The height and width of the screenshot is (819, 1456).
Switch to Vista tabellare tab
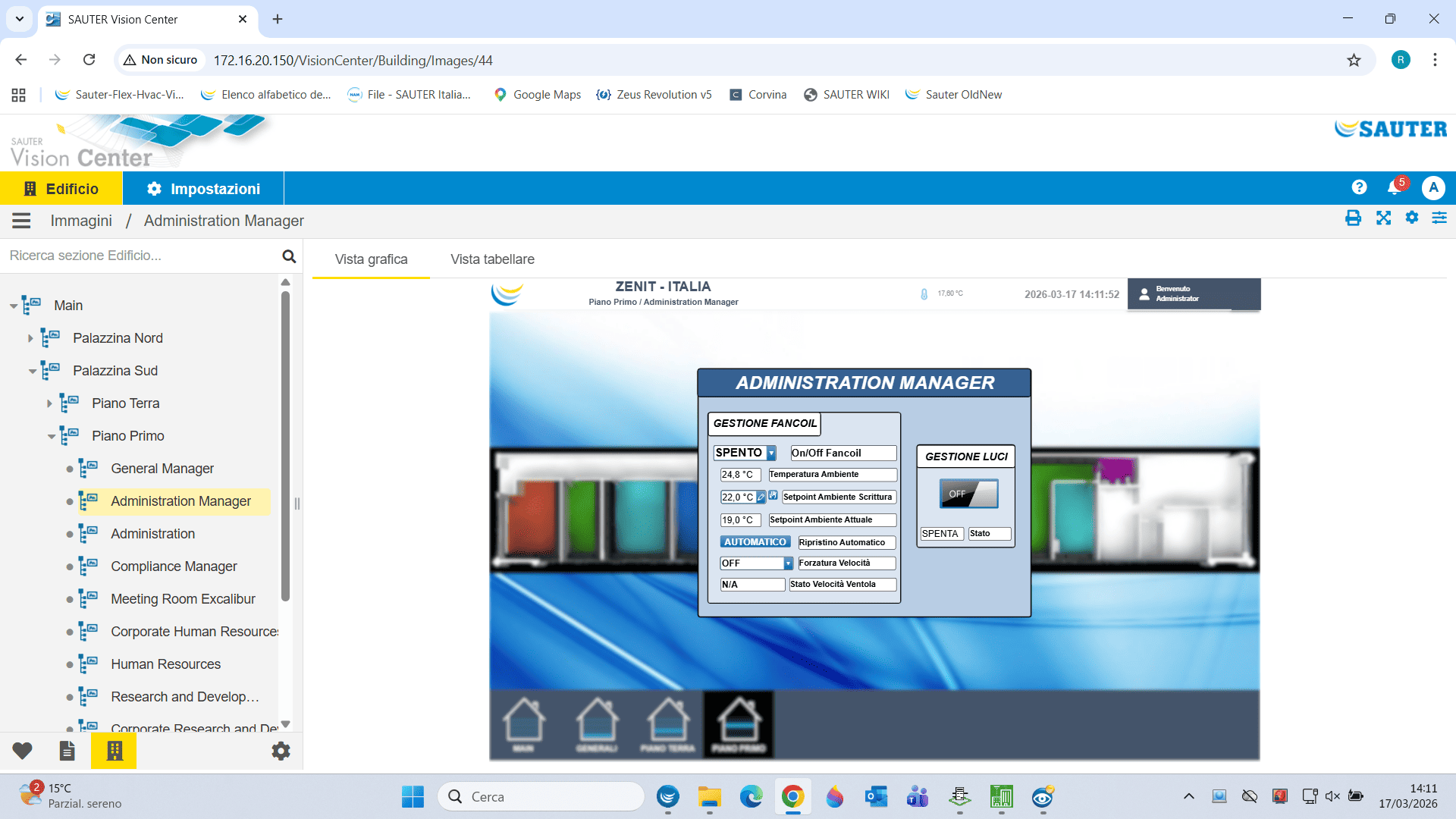click(492, 259)
